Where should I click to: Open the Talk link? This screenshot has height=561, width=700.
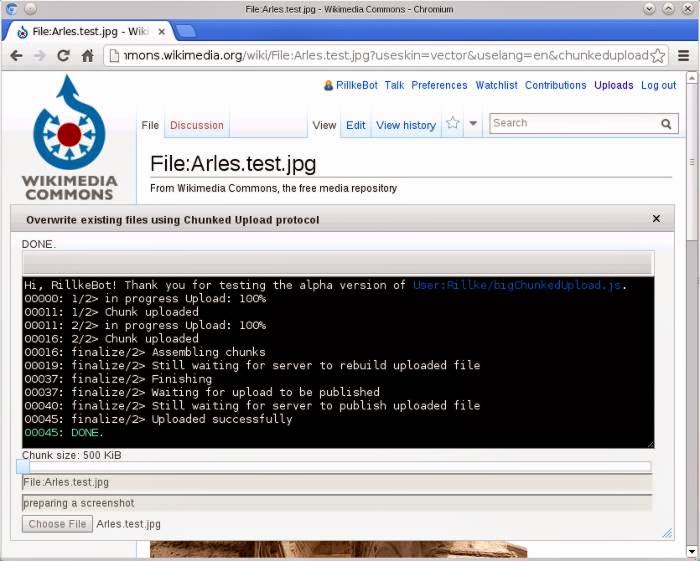(394, 85)
